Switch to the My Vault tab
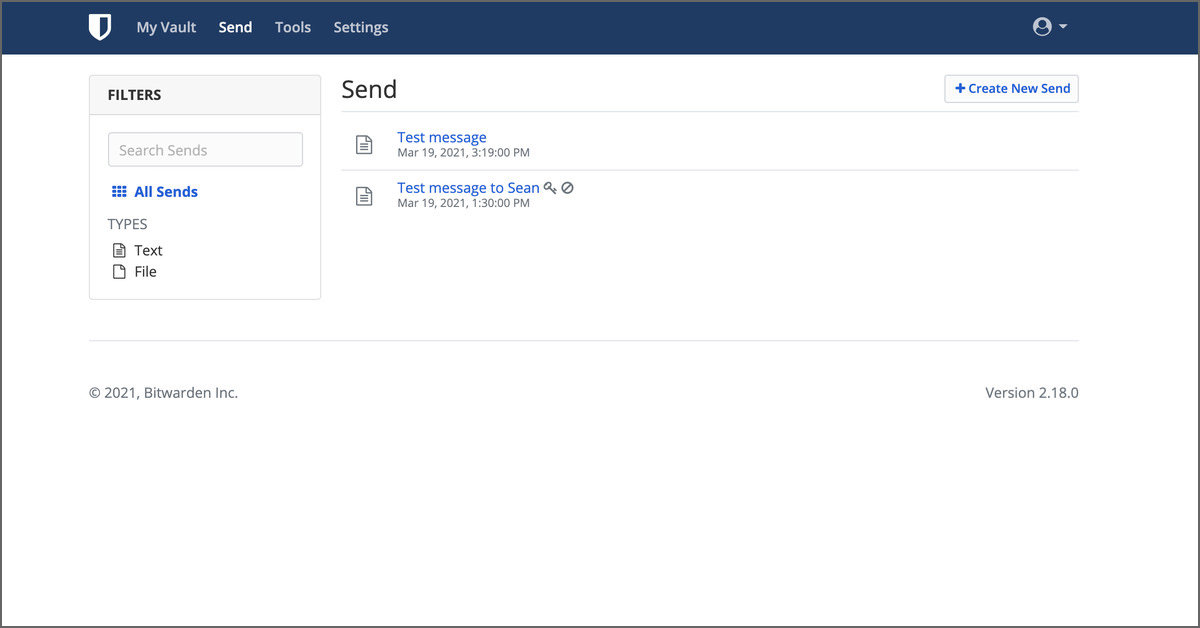Image resolution: width=1200 pixels, height=628 pixels. (166, 27)
